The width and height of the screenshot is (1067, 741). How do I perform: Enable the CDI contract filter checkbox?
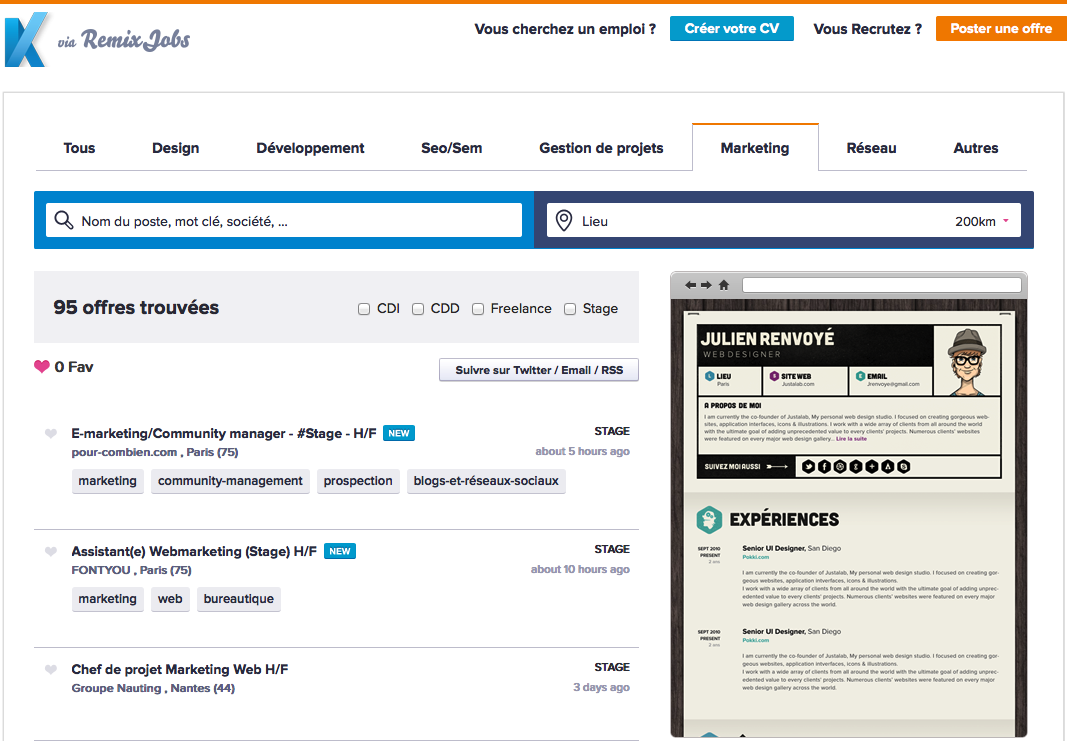pyautogui.click(x=364, y=309)
